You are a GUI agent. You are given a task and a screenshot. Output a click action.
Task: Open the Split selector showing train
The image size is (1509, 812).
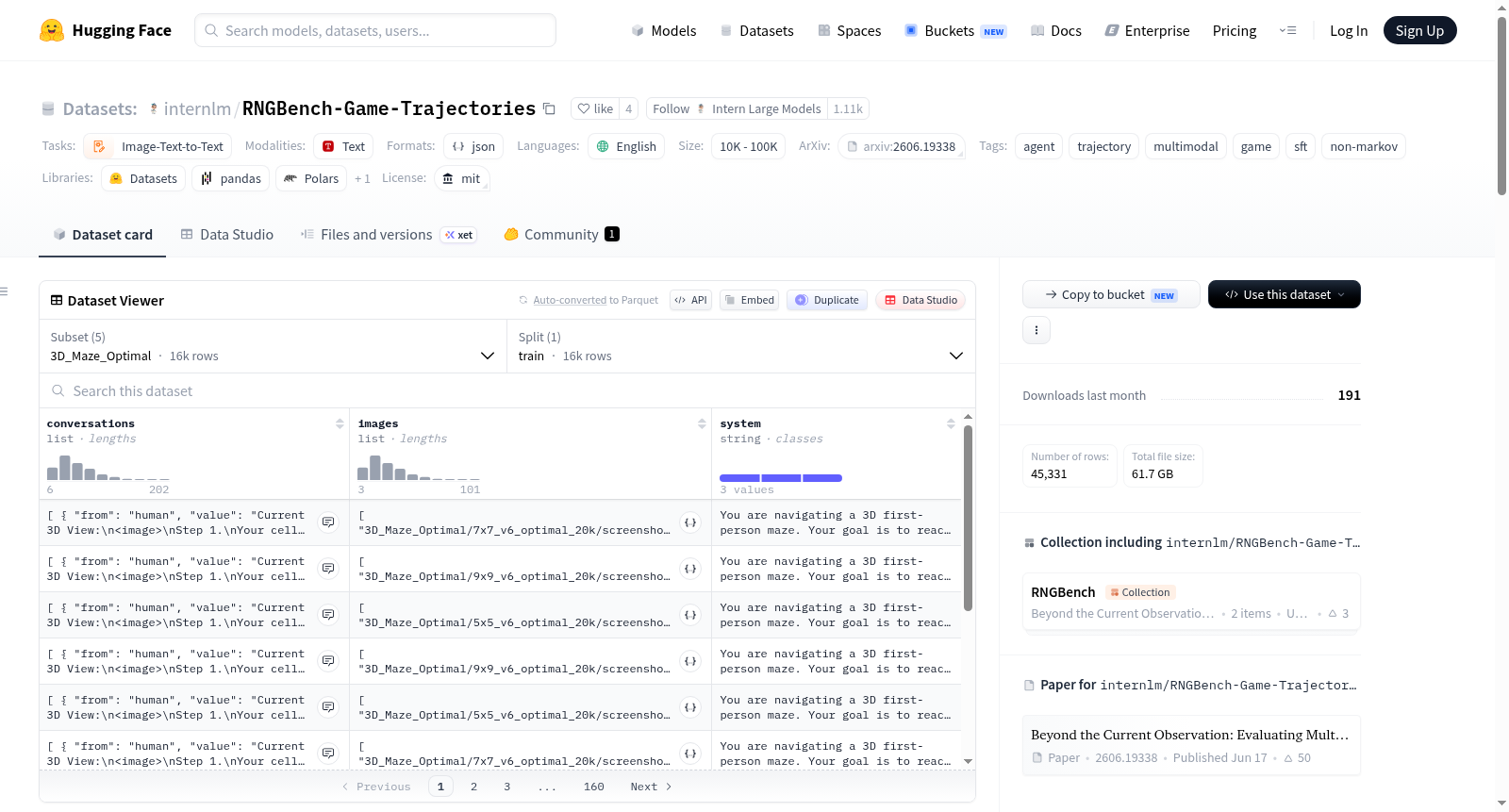[741, 346]
